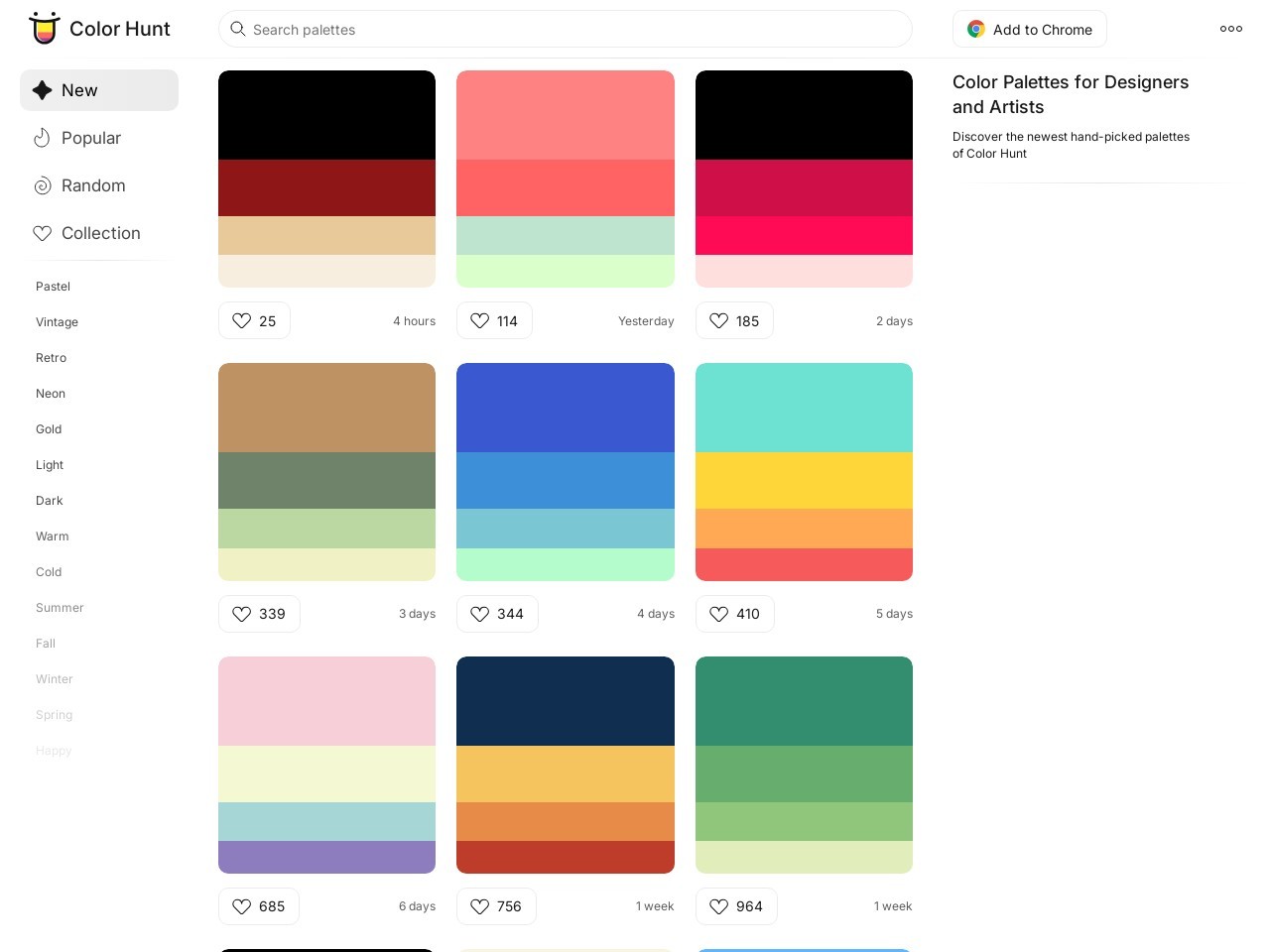Click navy top swatch in 756-likes palette
The width and height of the screenshot is (1270, 952).
tap(566, 701)
